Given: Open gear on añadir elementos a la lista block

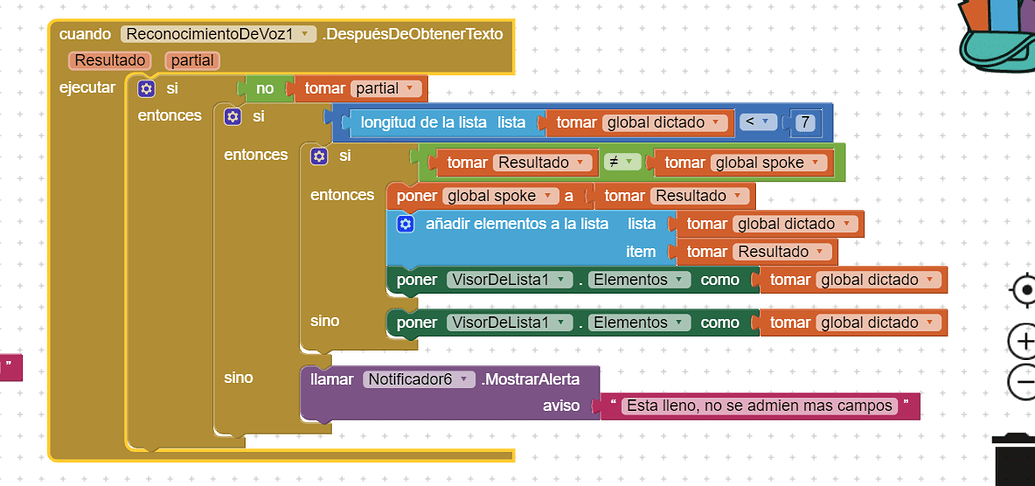Looking at the screenshot, I should pyautogui.click(x=405, y=225).
